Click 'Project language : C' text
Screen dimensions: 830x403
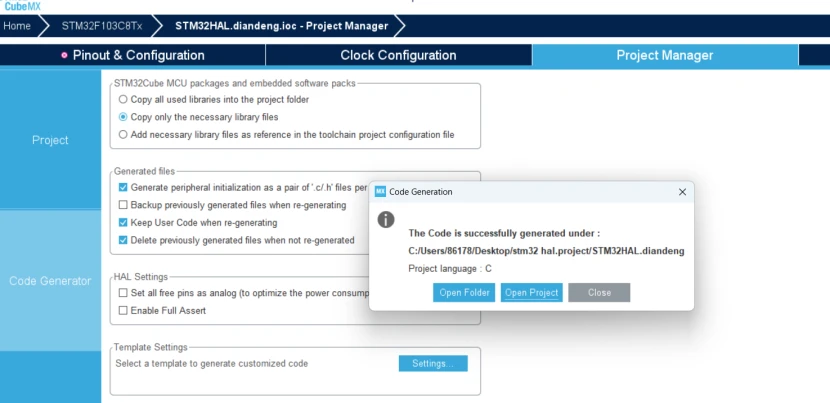click(450, 268)
